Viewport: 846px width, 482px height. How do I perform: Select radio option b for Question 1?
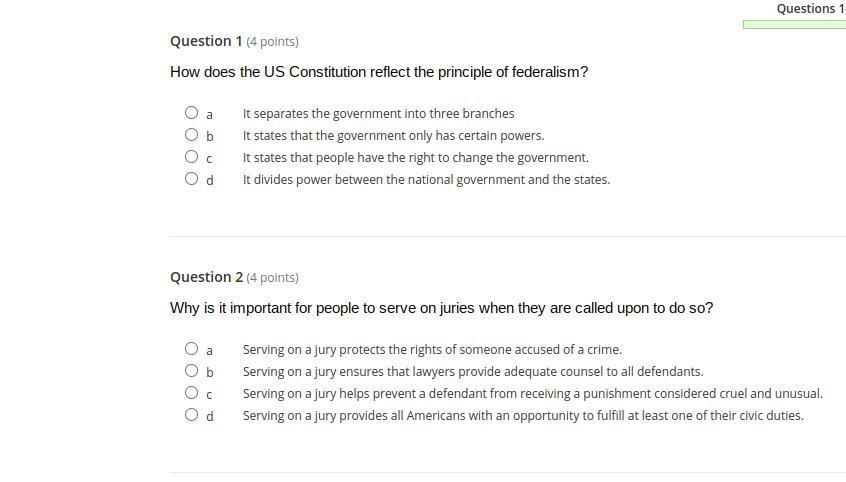[192, 135]
